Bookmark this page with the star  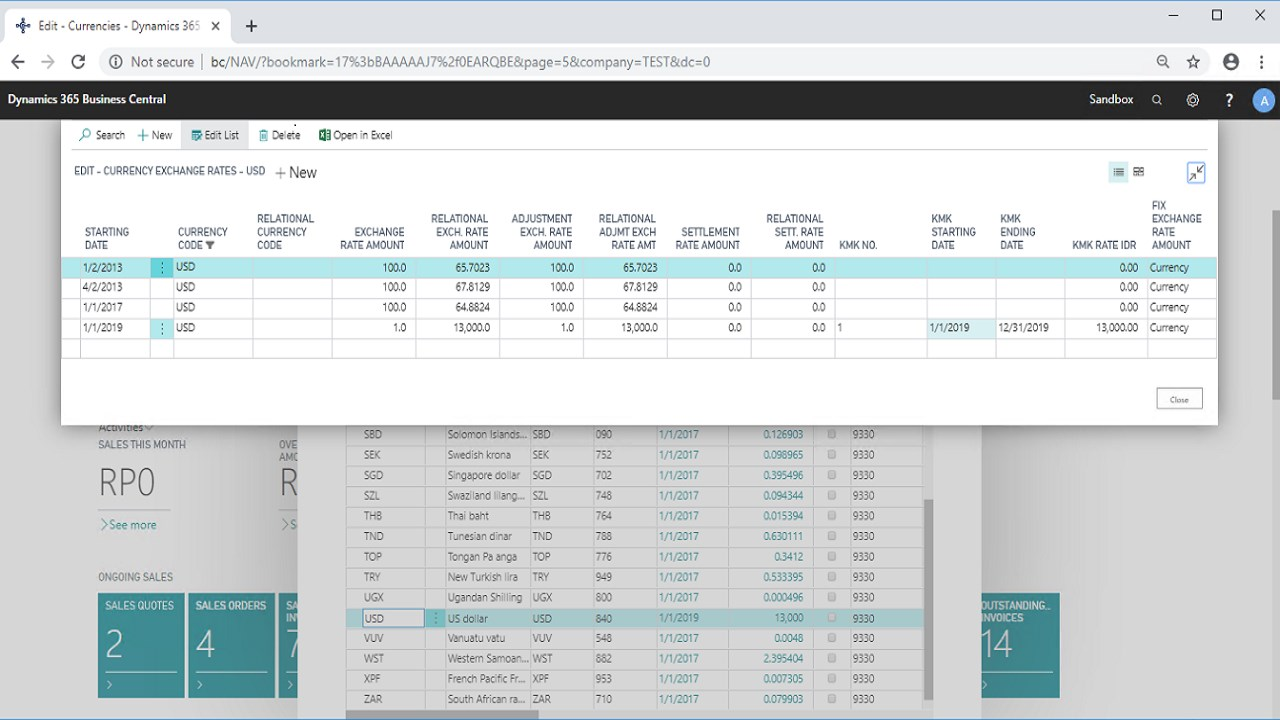tap(1193, 62)
